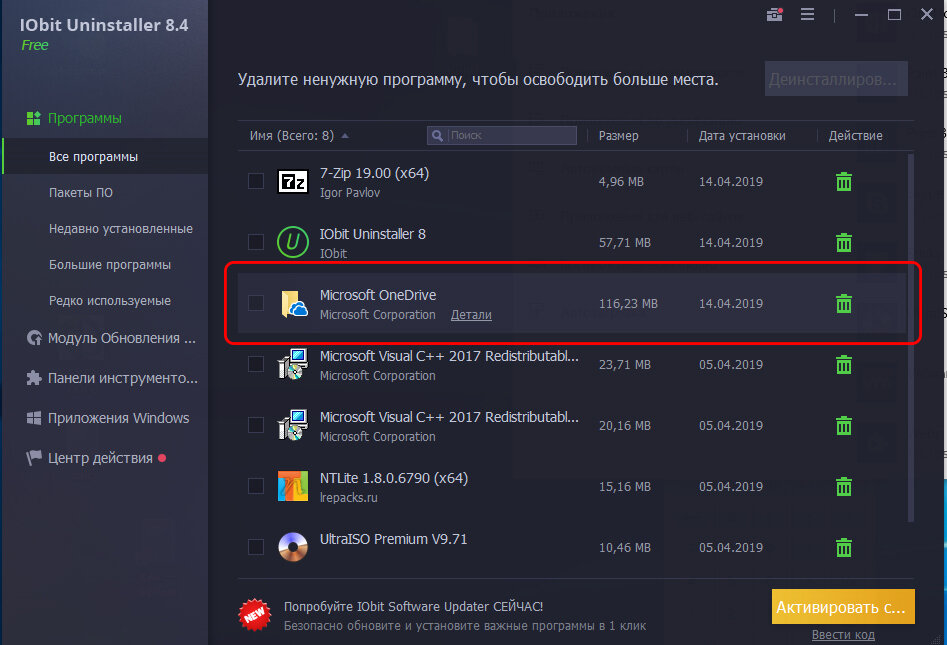Select the UltraISO Premium V9.71 name
Viewport: 947px width, 645px height.
pos(393,539)
